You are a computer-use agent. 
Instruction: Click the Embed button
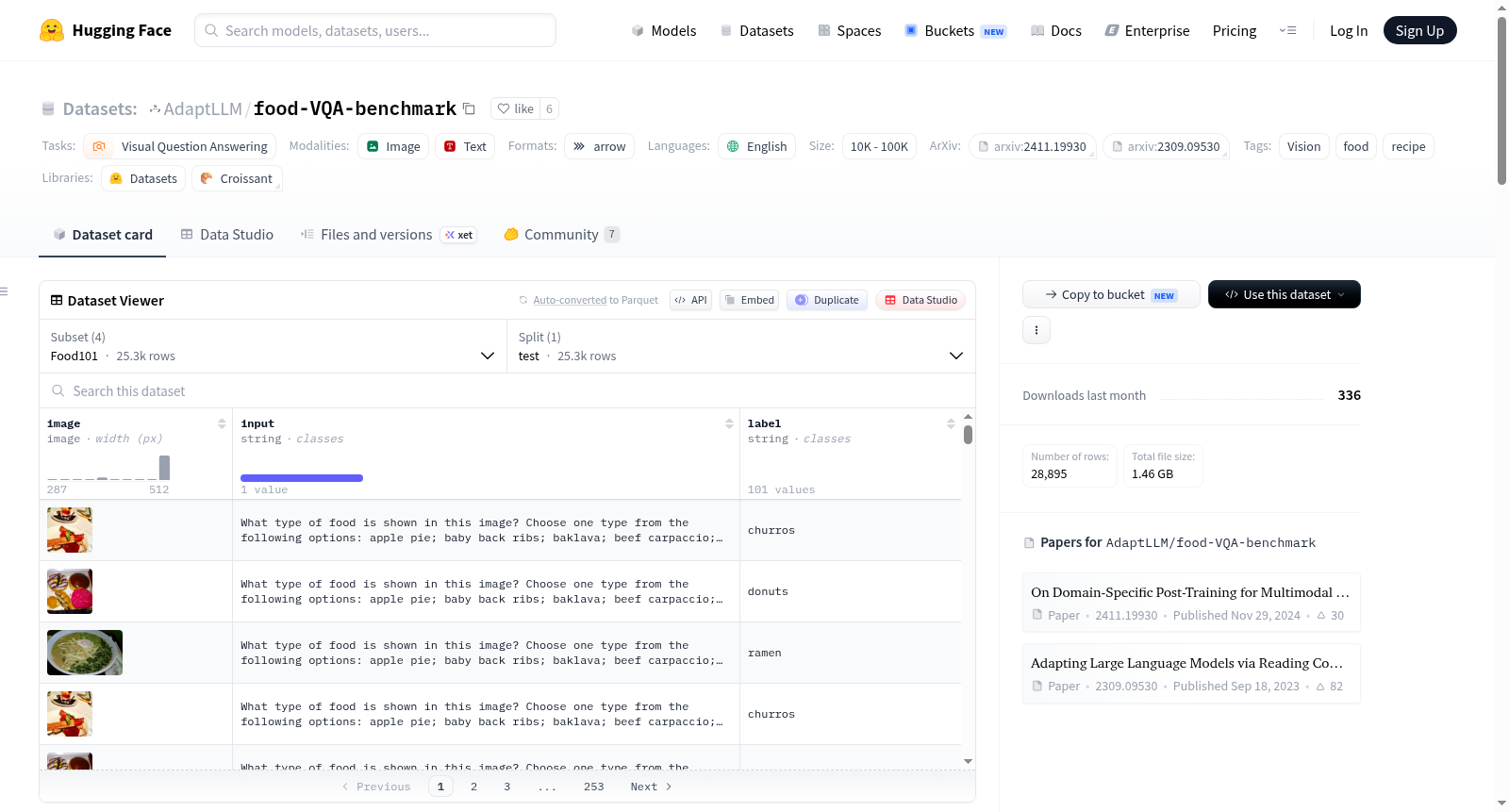[749, 300]
